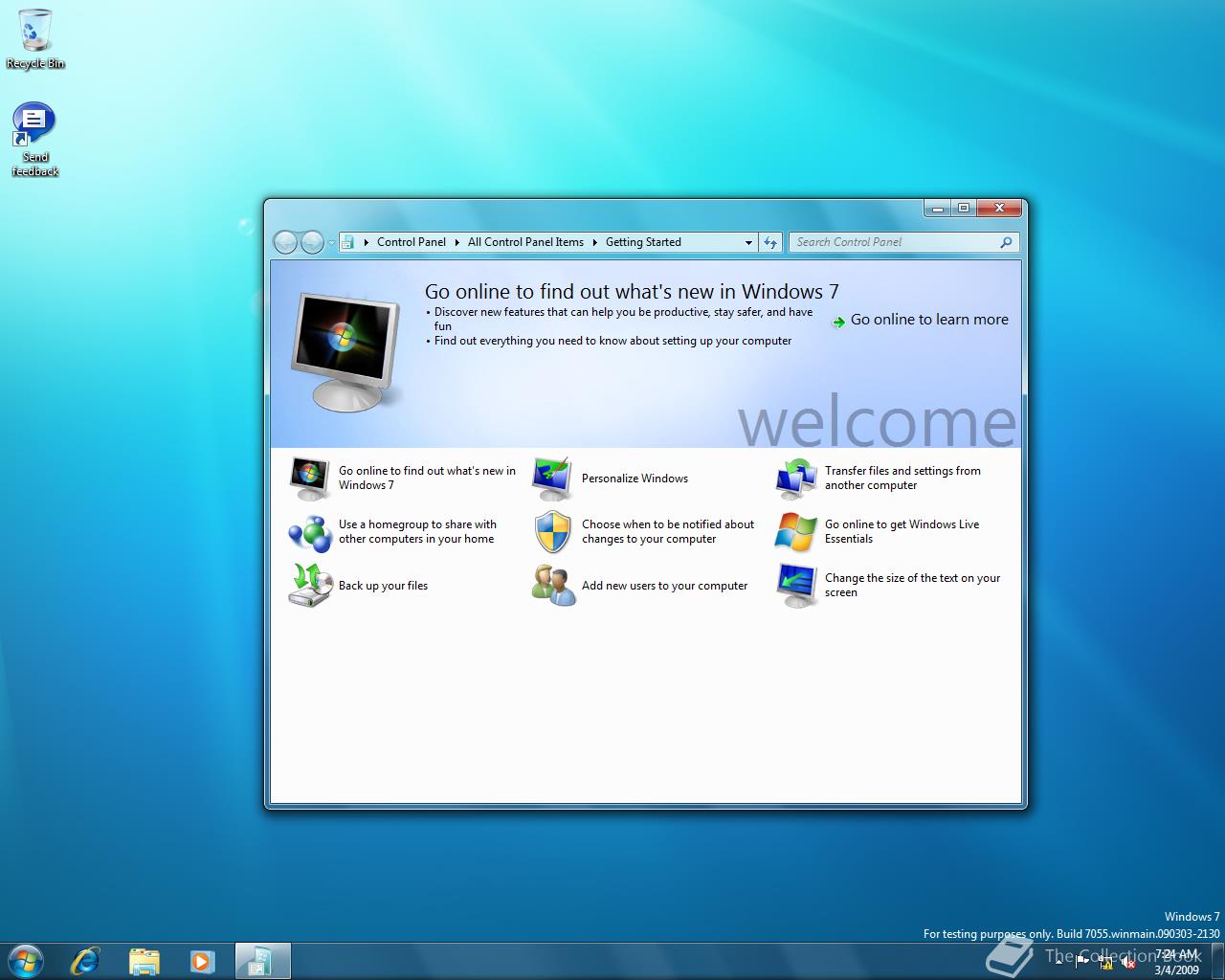Click the refresh button in the address bar
Image resolution: width=1225 pixels, height=980 pixels.
(x=770, y=242)
